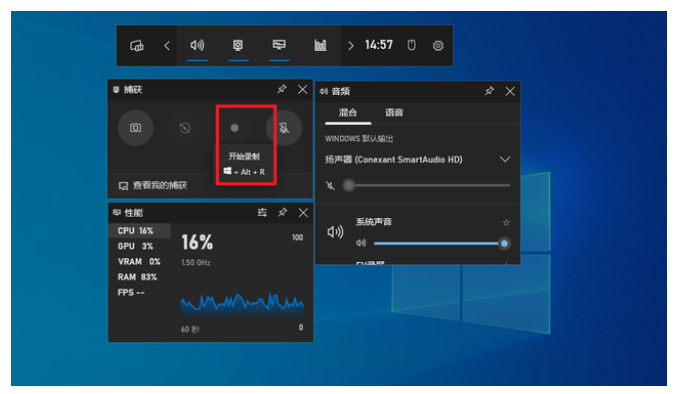Show next widgets with right chevron
This screenshot has width=674, height=394.
coord(351,46)
